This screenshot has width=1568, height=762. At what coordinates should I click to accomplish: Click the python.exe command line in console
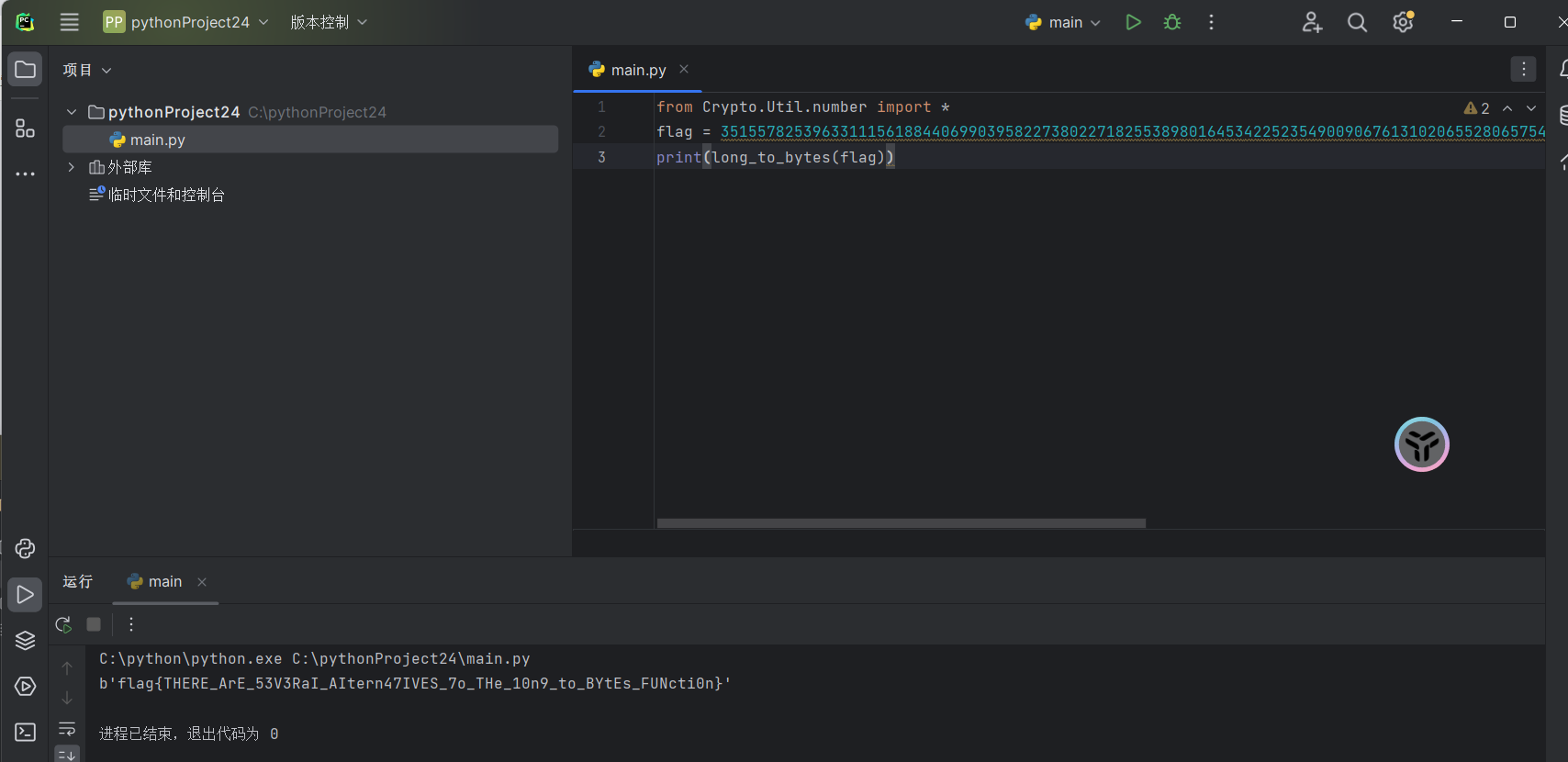[x=315, y=659]
